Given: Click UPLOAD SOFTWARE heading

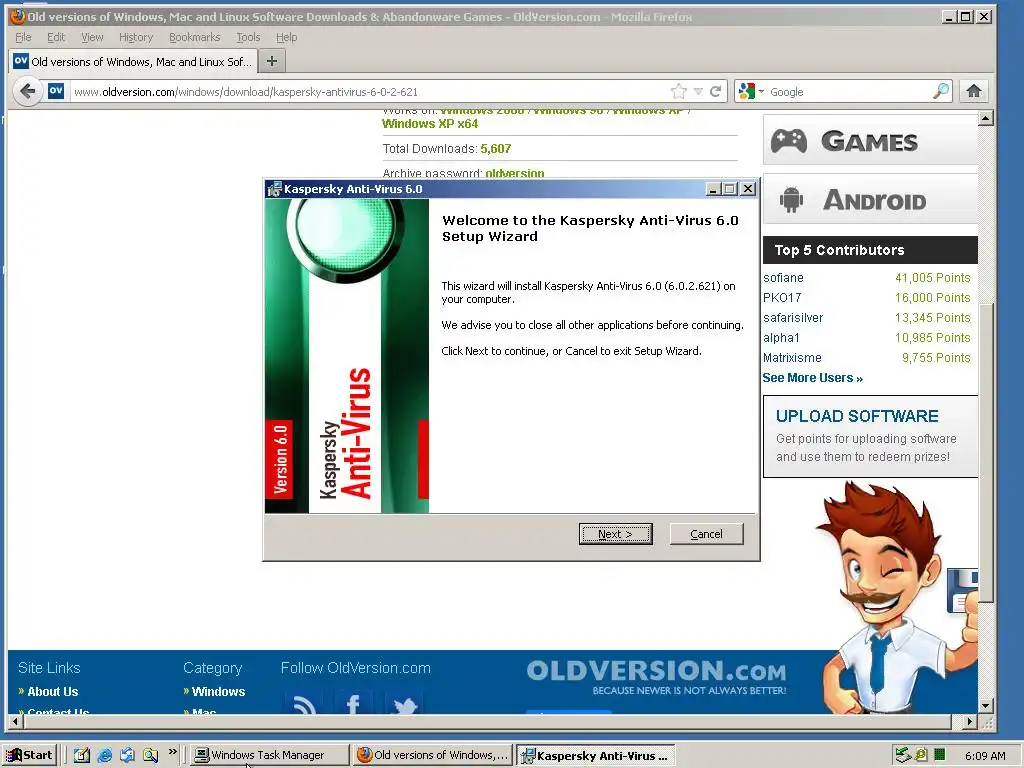Looking at the screenshot, I should click(x=857, y=416).
